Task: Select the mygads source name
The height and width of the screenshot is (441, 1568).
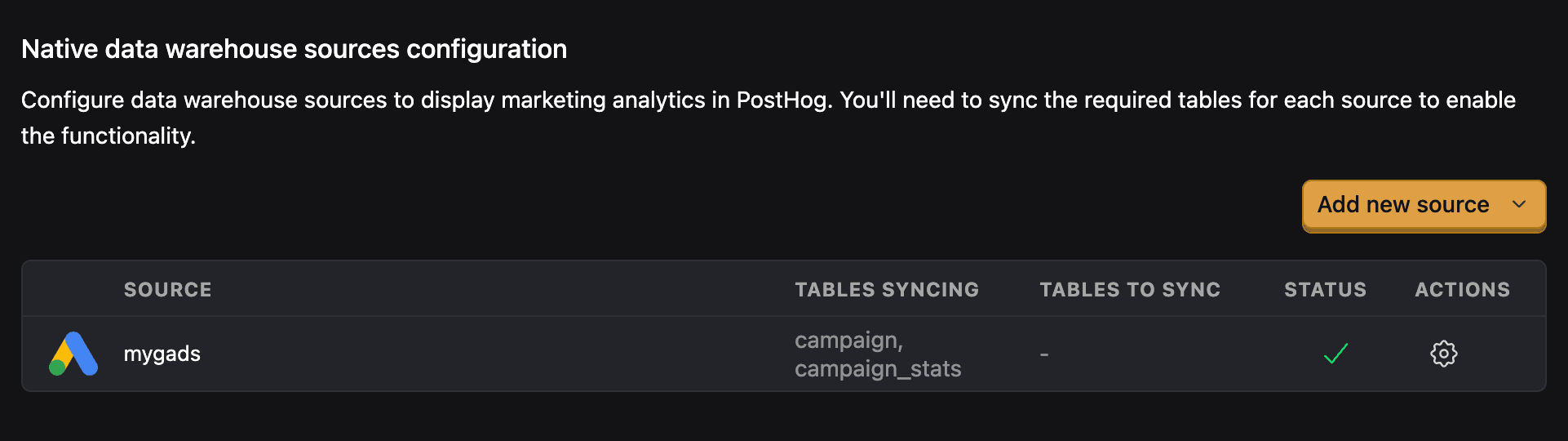Action: (x=162, y=354)
